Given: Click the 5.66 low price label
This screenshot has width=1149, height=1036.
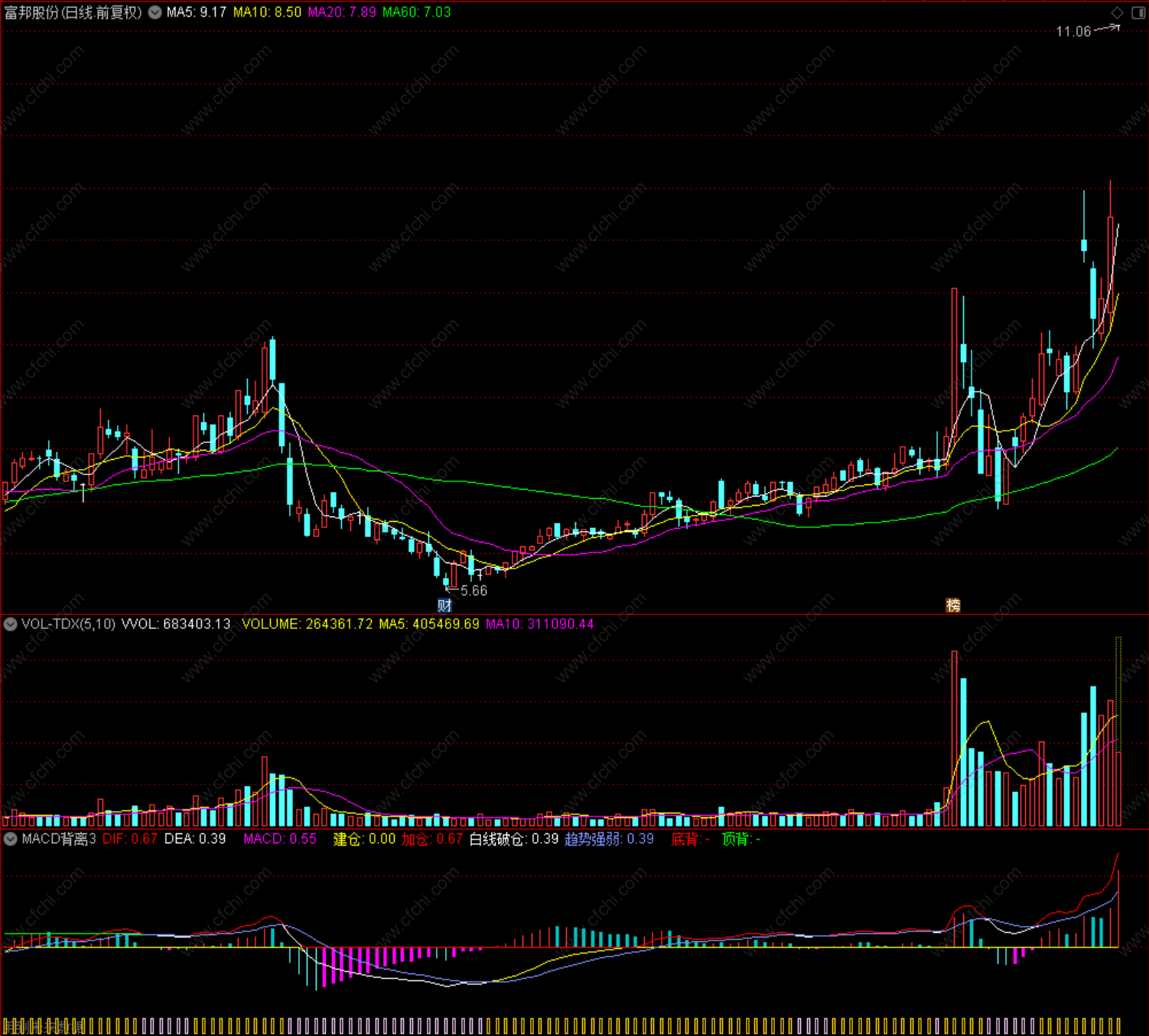Looking at the screenshot, I should (474, 591).
